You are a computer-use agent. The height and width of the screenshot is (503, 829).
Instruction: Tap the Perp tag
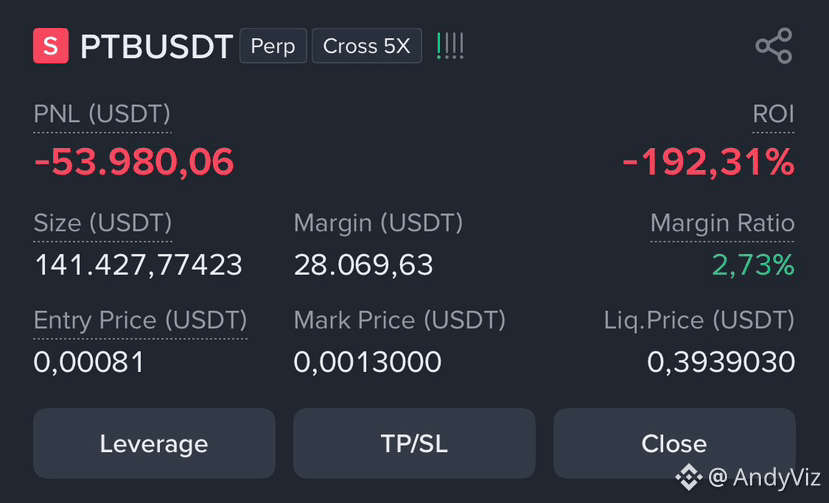[273, 46]
